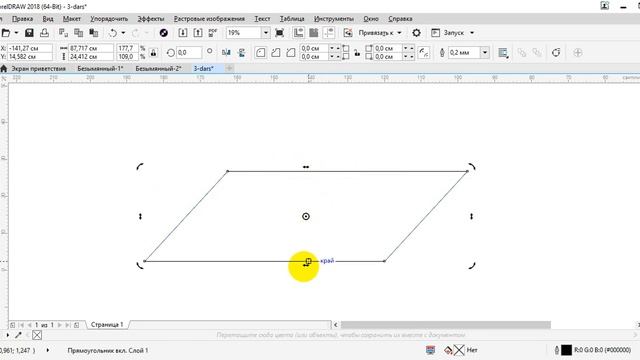Open the Эффекты menu
This screenshot has width=640, height=360.
tap(151, 19)
